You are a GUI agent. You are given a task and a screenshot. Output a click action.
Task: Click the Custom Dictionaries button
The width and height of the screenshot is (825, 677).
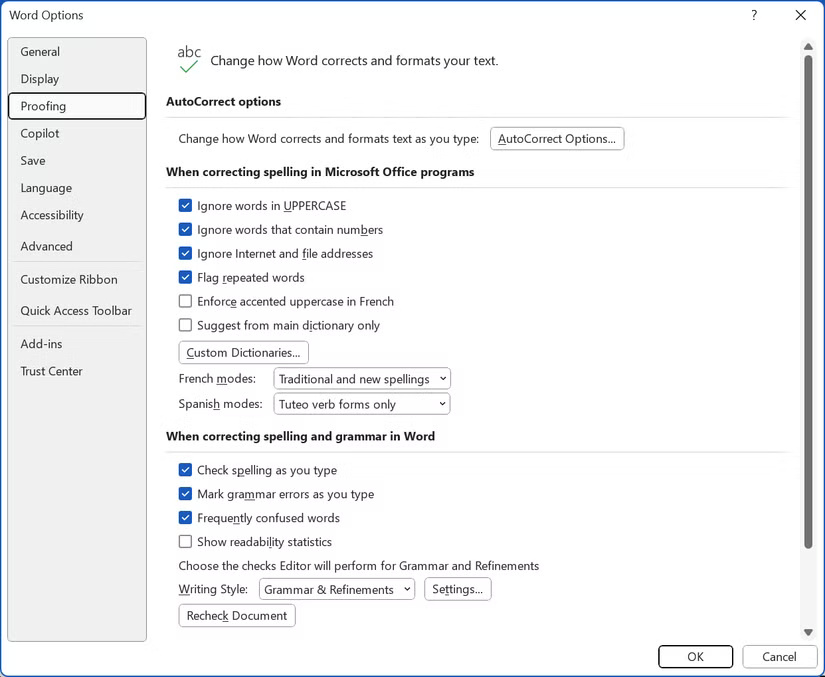tap(243, 353)
